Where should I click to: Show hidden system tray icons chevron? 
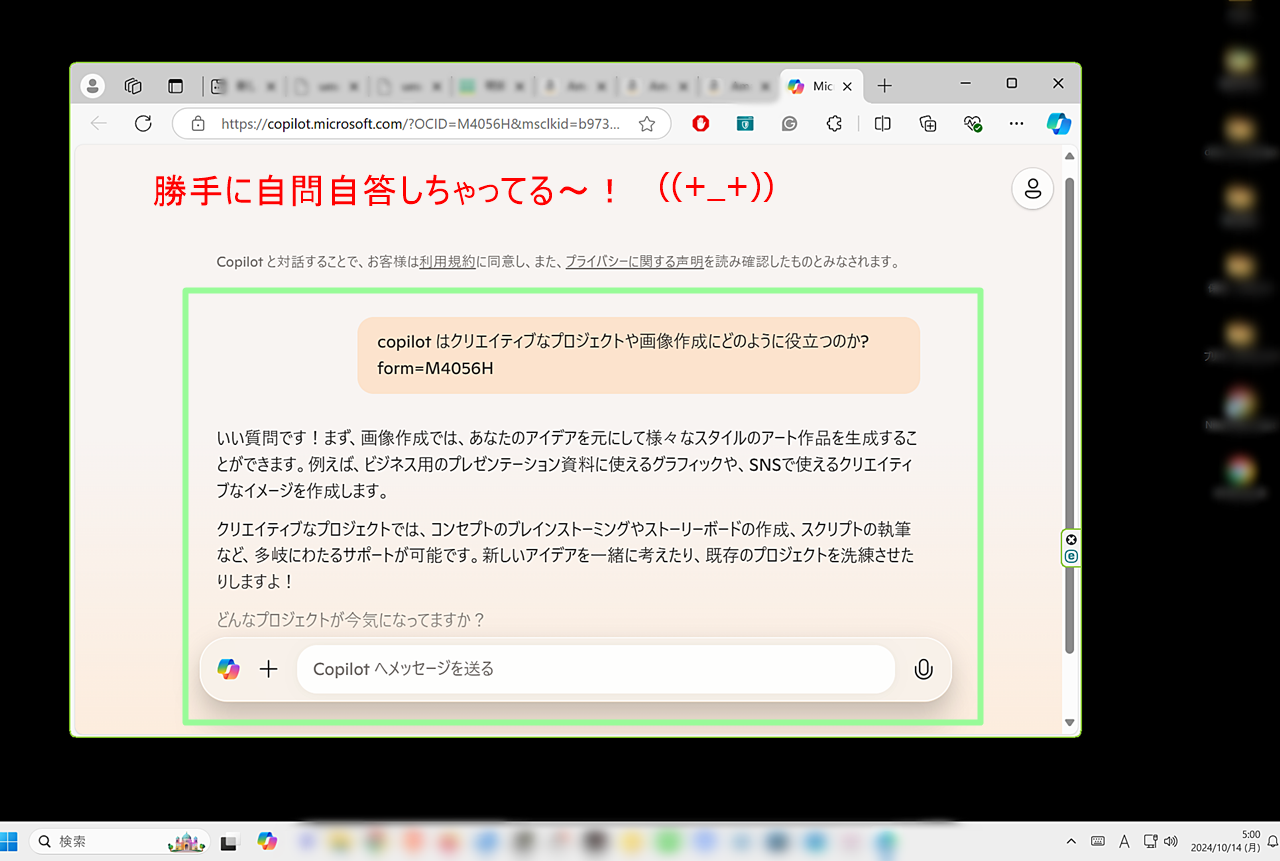[x=1071, y=842]
